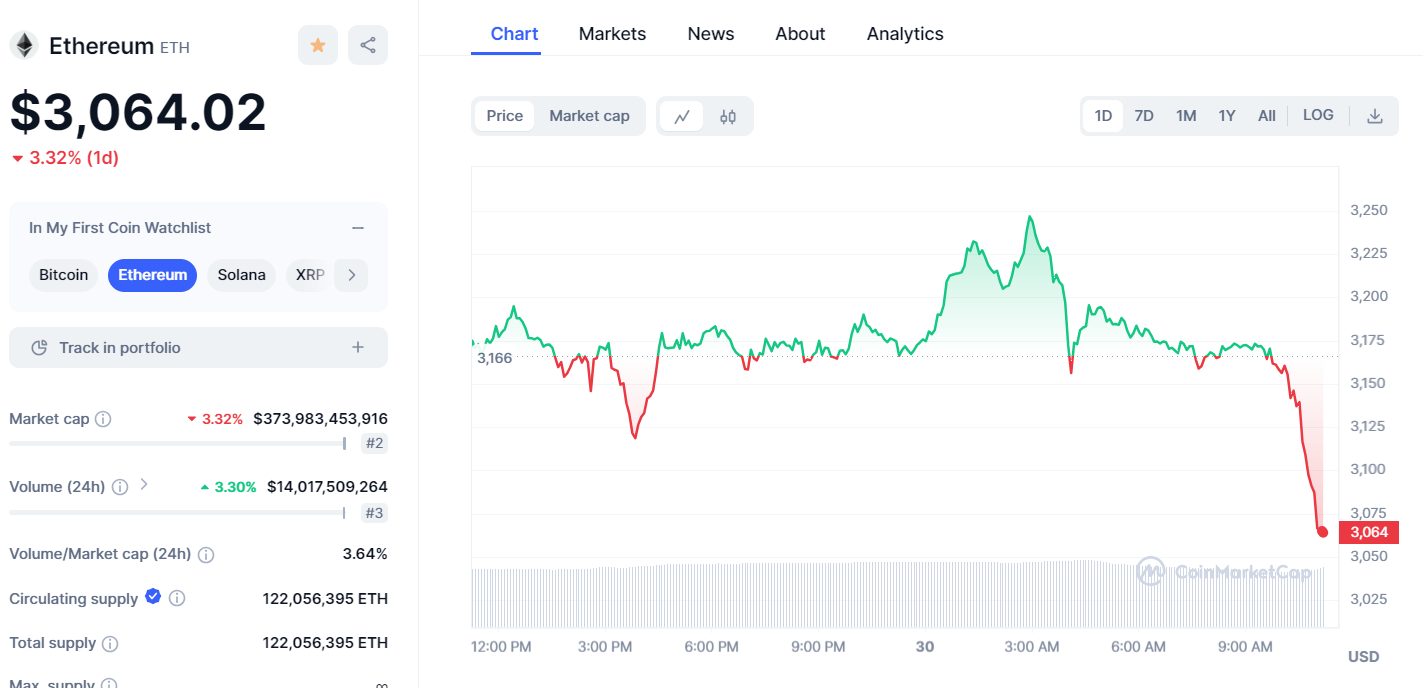
Task: Open the Analytics tab
Action: click(x=905, y=34)
